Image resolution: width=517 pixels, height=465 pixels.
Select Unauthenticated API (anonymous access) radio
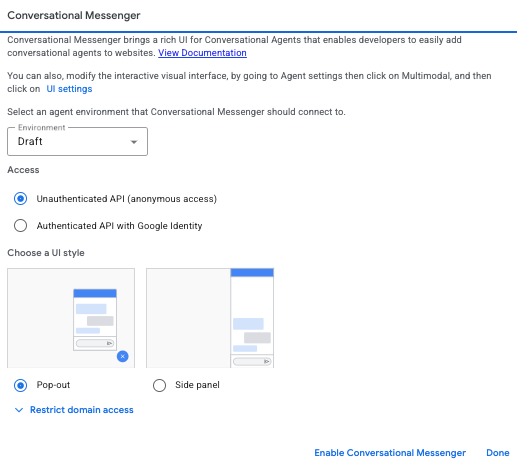[20, 199]
